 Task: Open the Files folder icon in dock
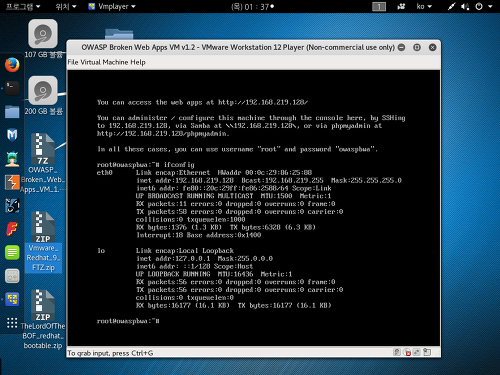tap(12, 112)
